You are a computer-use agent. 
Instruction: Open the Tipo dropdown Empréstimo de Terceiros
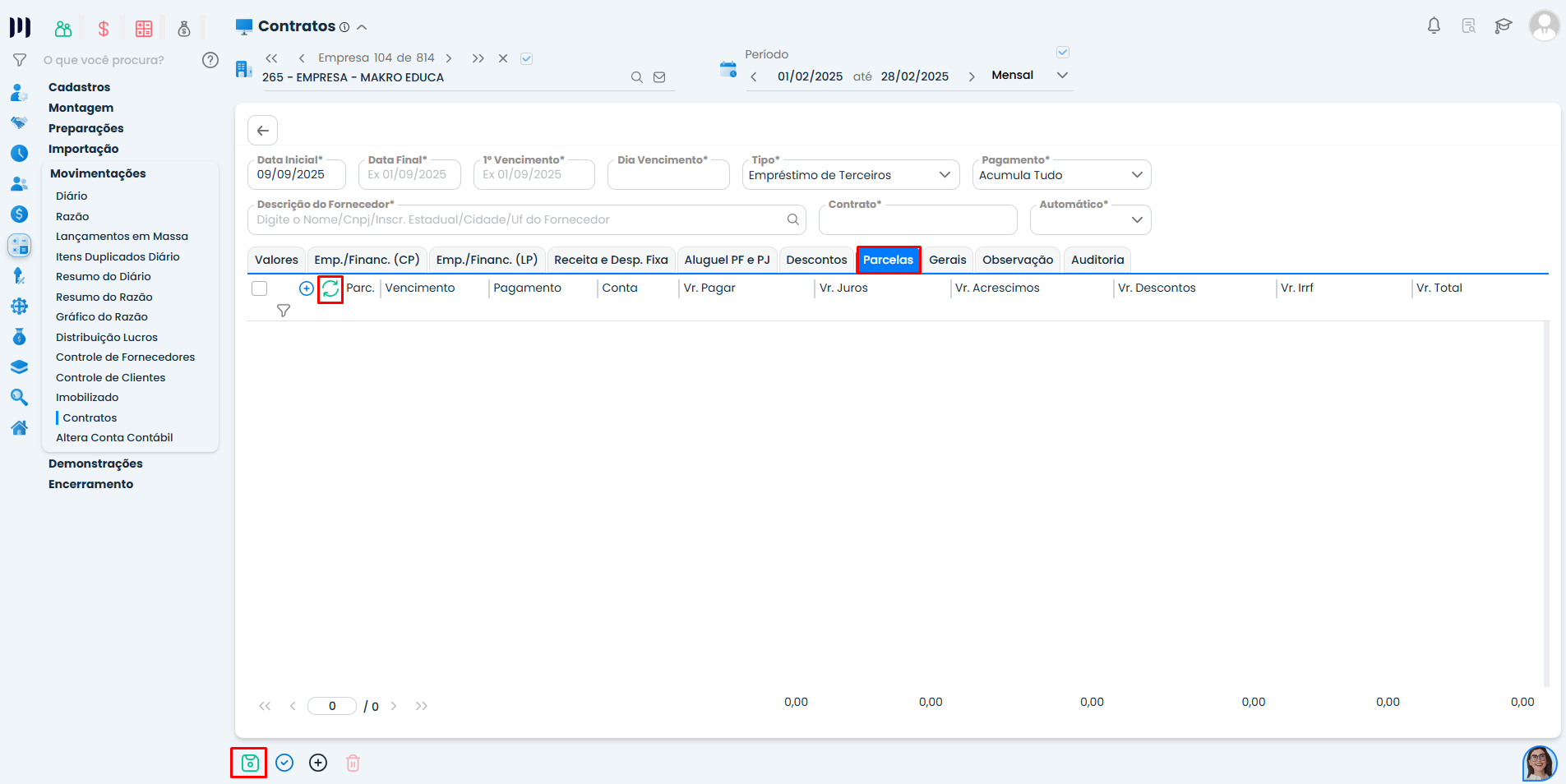850,175
